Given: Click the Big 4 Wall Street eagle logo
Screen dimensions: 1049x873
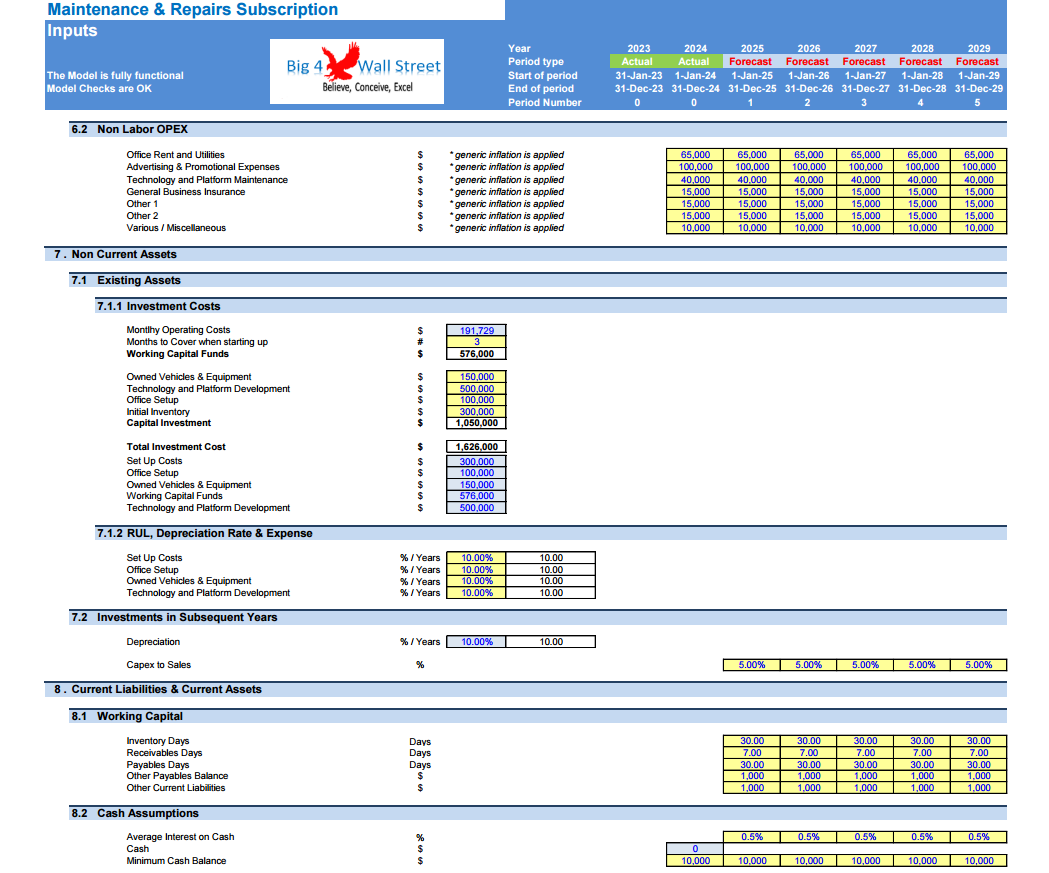Looking at the screenshot, I should tap(357, 71).
